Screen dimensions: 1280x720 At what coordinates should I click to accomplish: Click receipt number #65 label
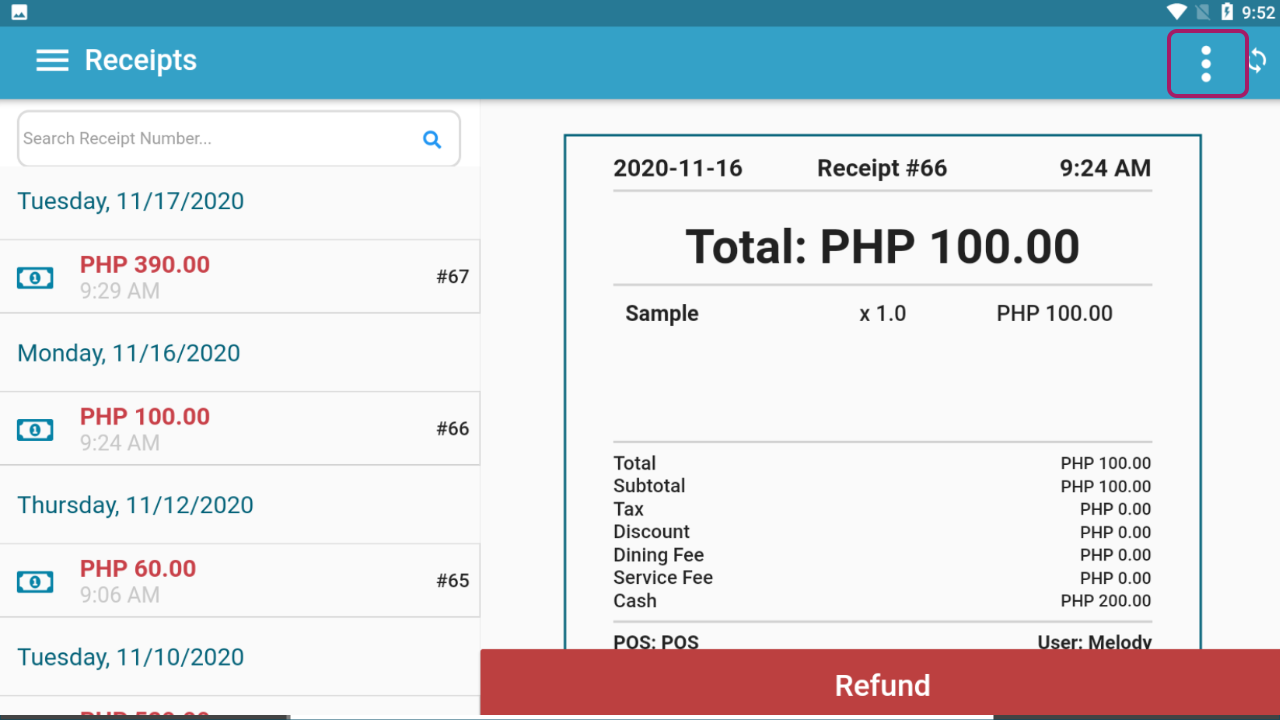(x=452, y=581)
